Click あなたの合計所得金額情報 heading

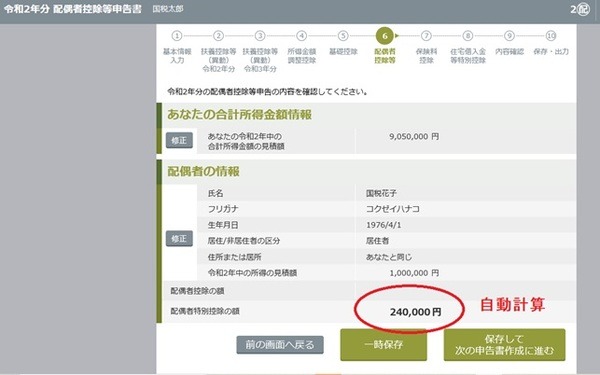(240, 114)
